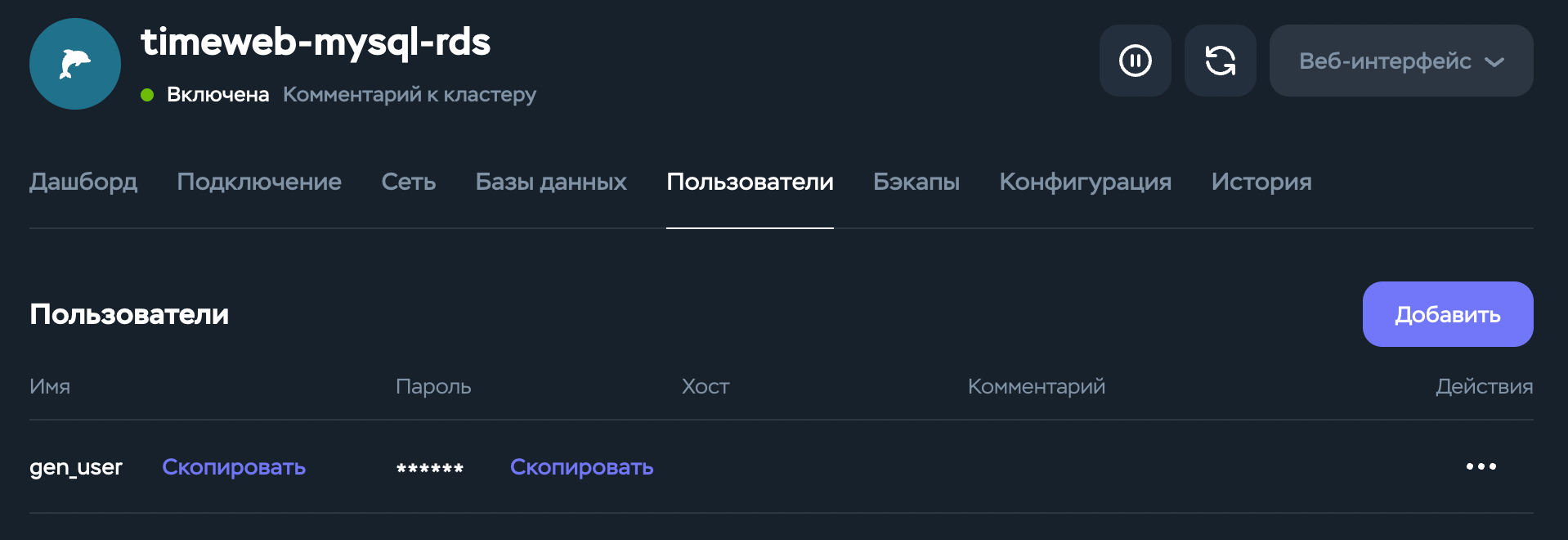Go to the Сеть tab
Screen dimensions: 1568x540
[x=408, y=182]
